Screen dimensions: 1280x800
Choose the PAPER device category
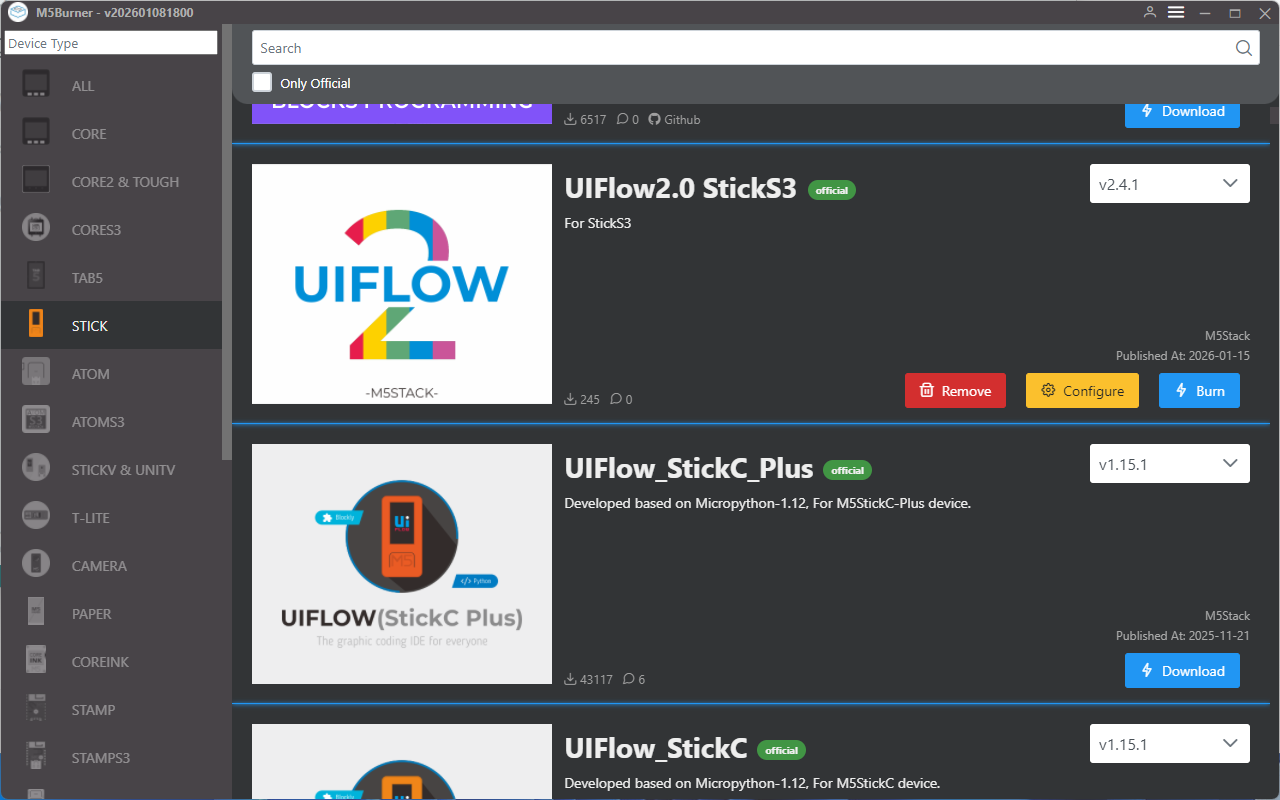(x=91, y=614)
